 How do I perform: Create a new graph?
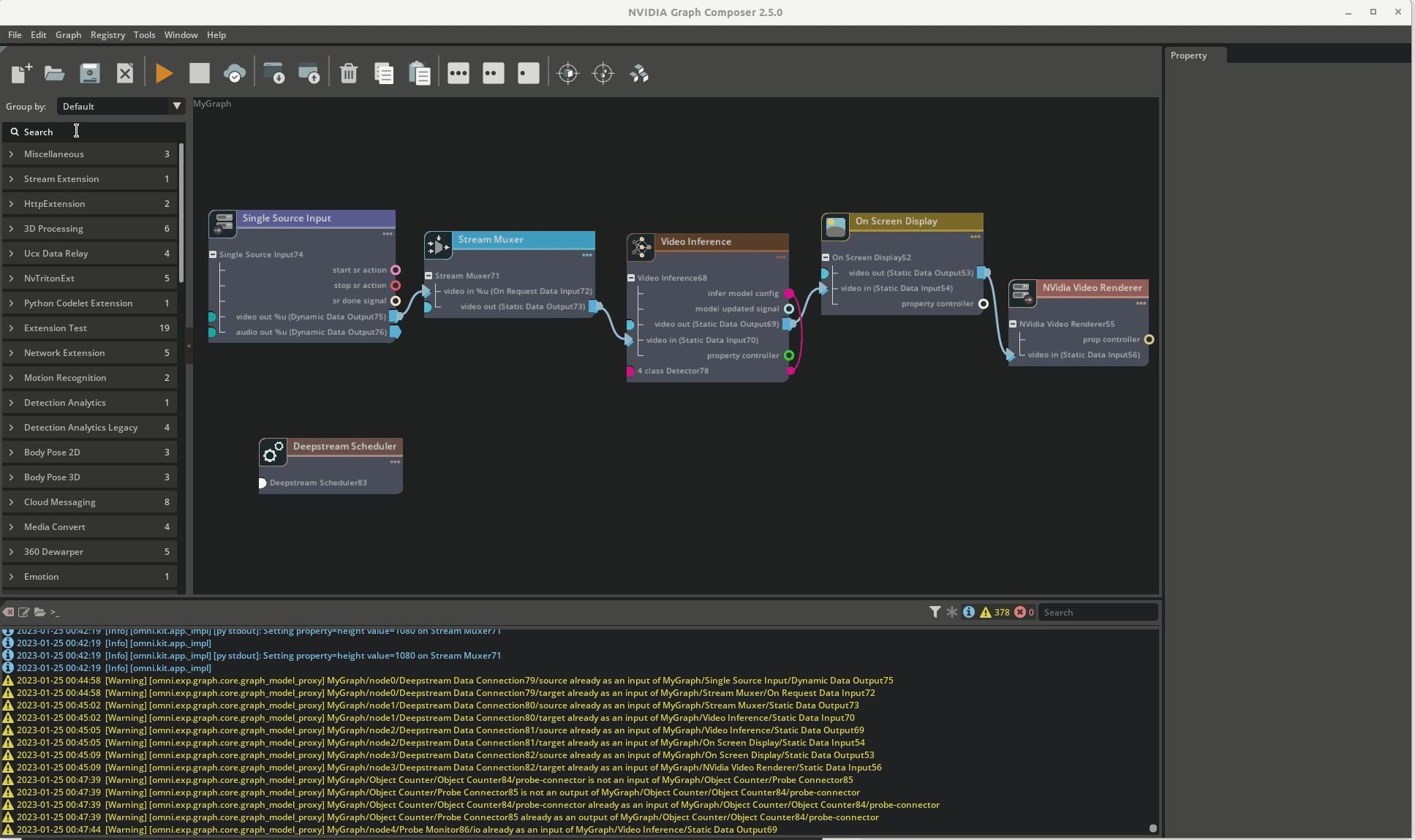(20, 73)
